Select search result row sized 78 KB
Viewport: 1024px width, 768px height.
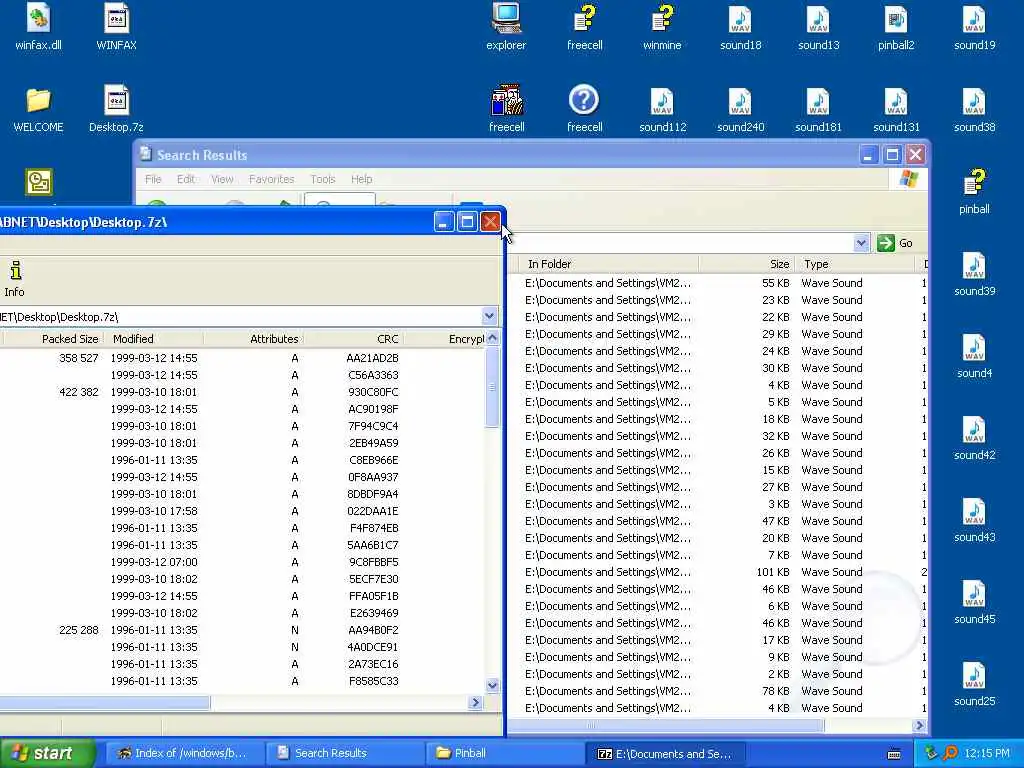[x=717, y=691]
